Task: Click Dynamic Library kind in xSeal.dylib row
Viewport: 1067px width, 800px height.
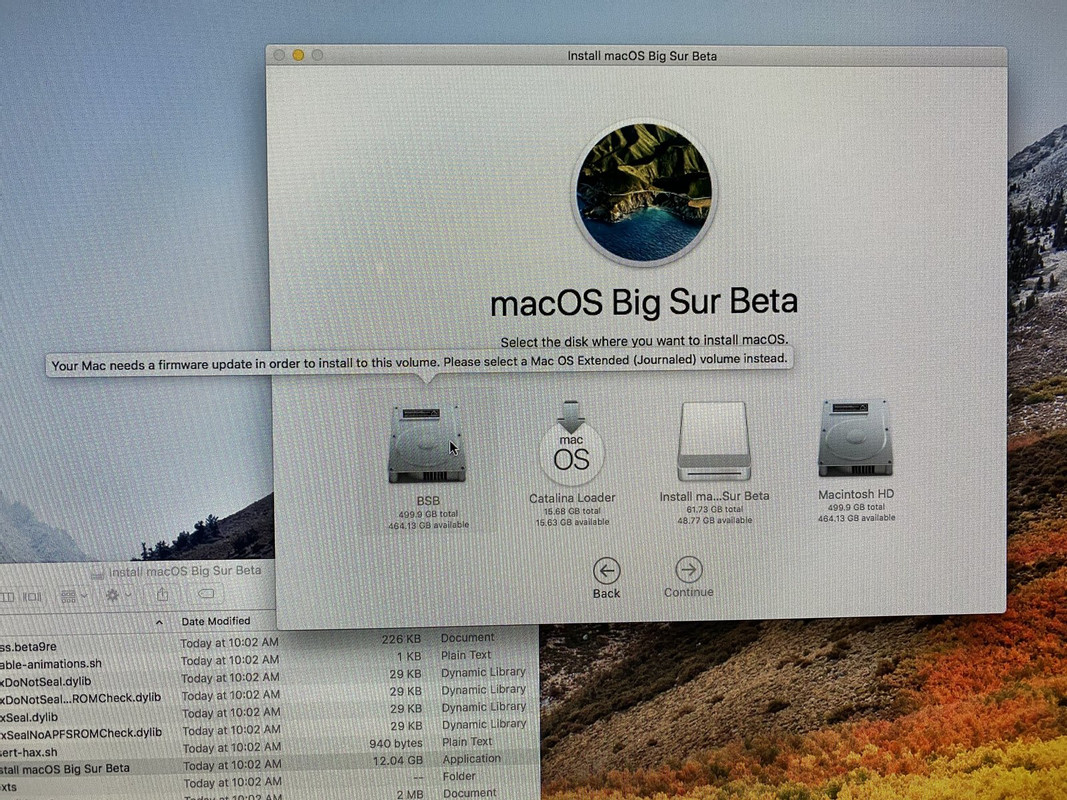Action: click(484, 707)
